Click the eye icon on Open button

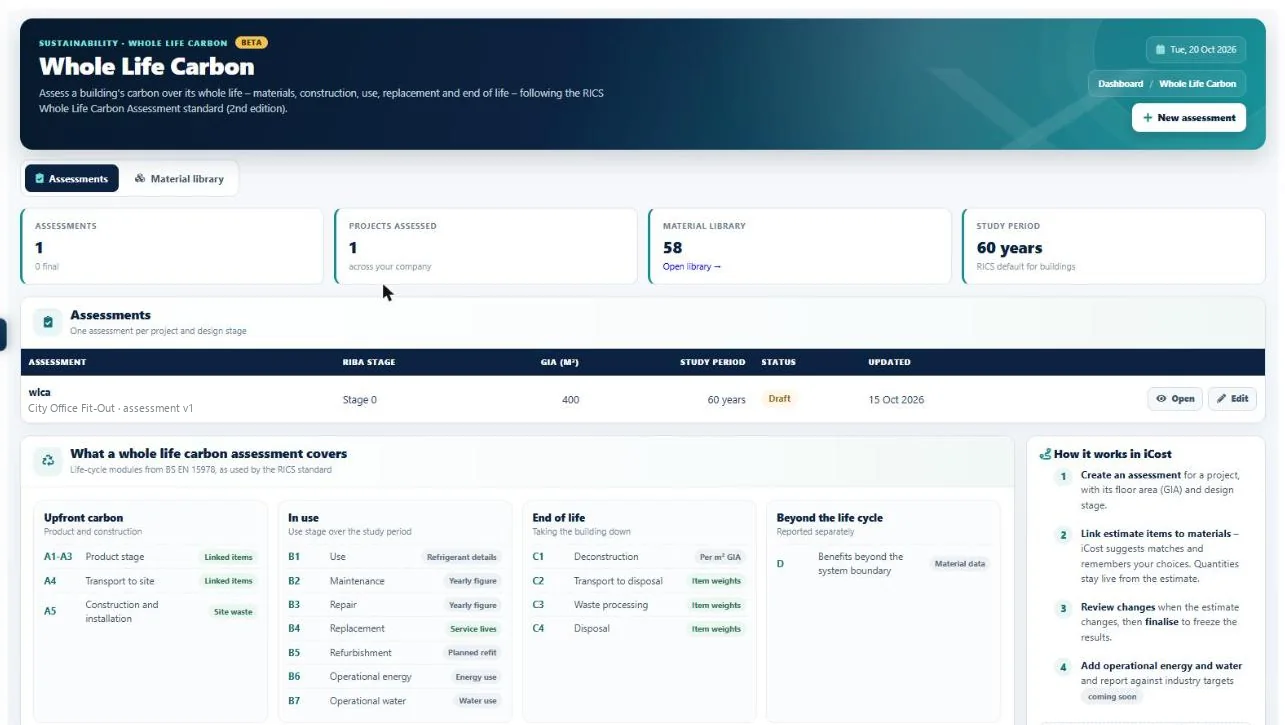1161,399
